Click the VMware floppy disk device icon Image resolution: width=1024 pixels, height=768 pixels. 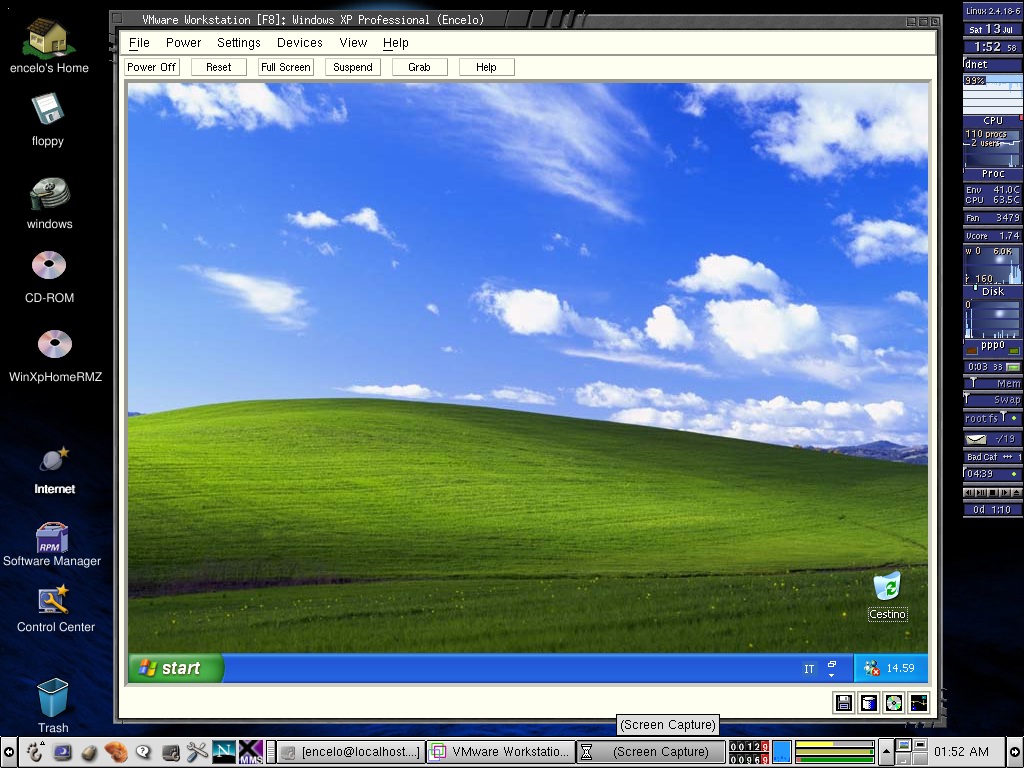pos(844,703)
